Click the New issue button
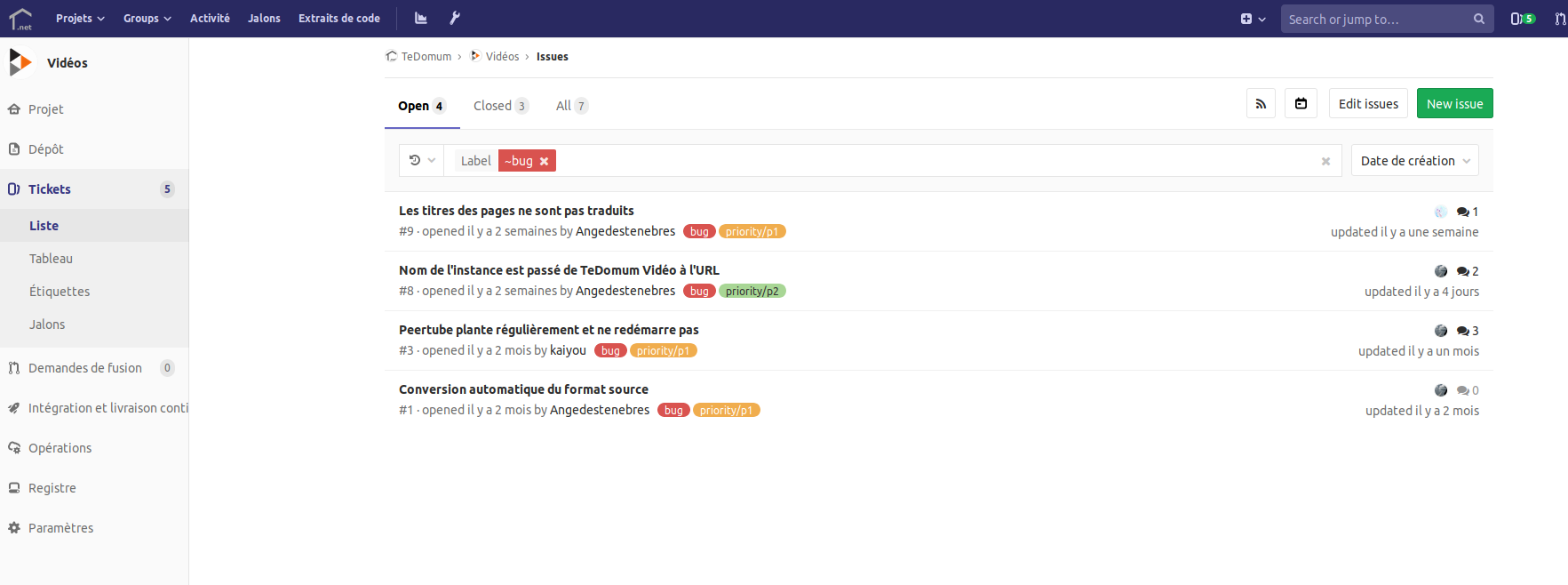The height and width of the screenshot is (585, 1568). 1454,104
